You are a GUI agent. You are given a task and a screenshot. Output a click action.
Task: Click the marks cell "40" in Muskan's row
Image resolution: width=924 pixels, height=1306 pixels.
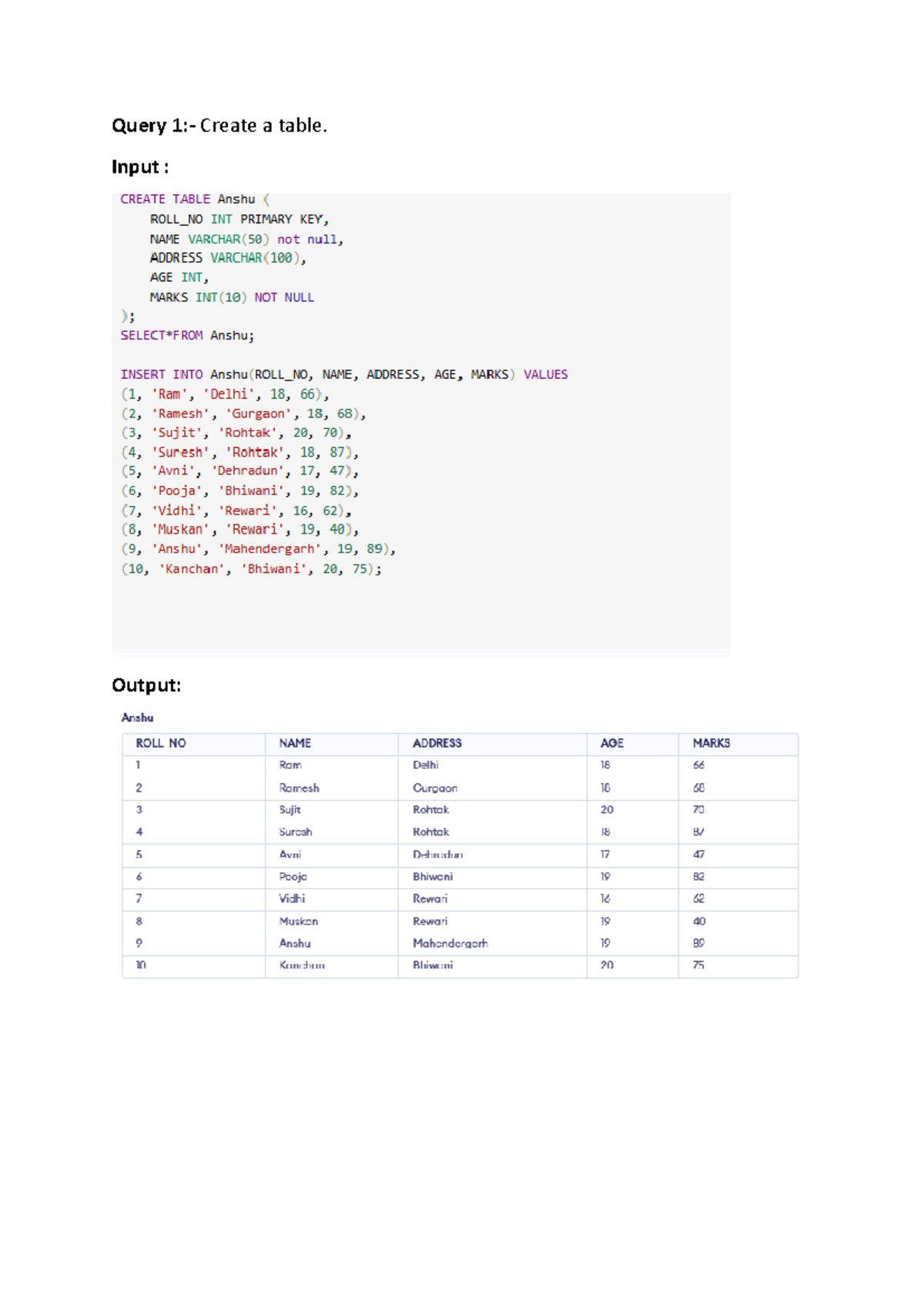[699, 922]
